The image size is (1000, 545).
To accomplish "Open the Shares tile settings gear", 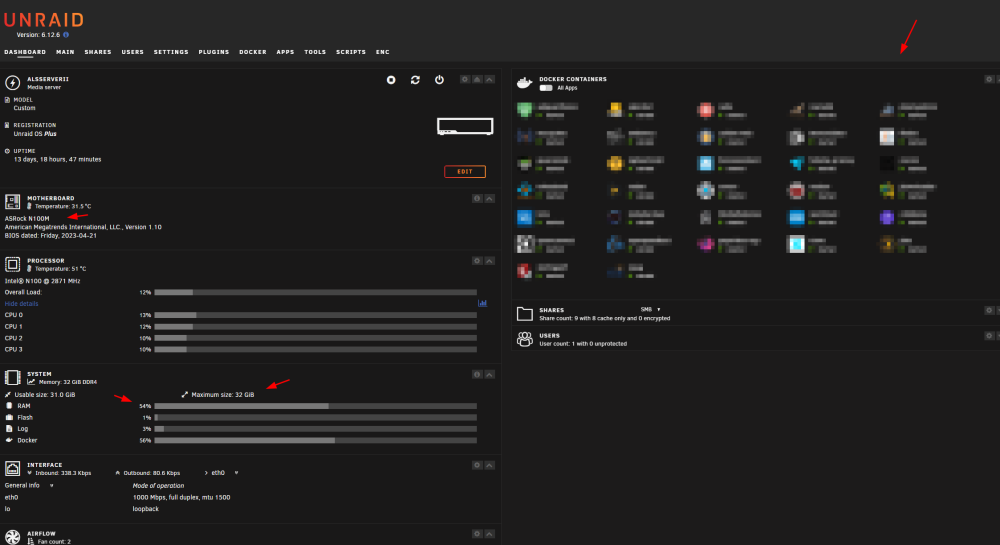I will (x=989, y=310).
